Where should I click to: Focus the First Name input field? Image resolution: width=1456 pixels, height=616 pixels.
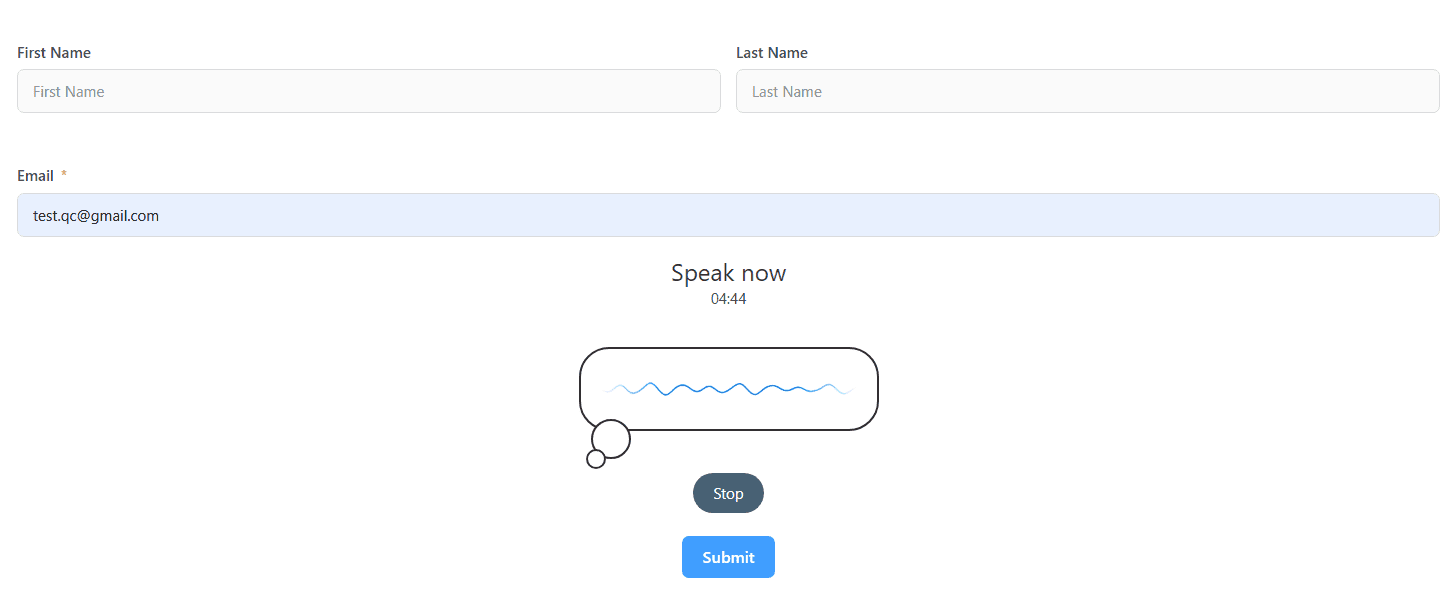pos(369,91)
